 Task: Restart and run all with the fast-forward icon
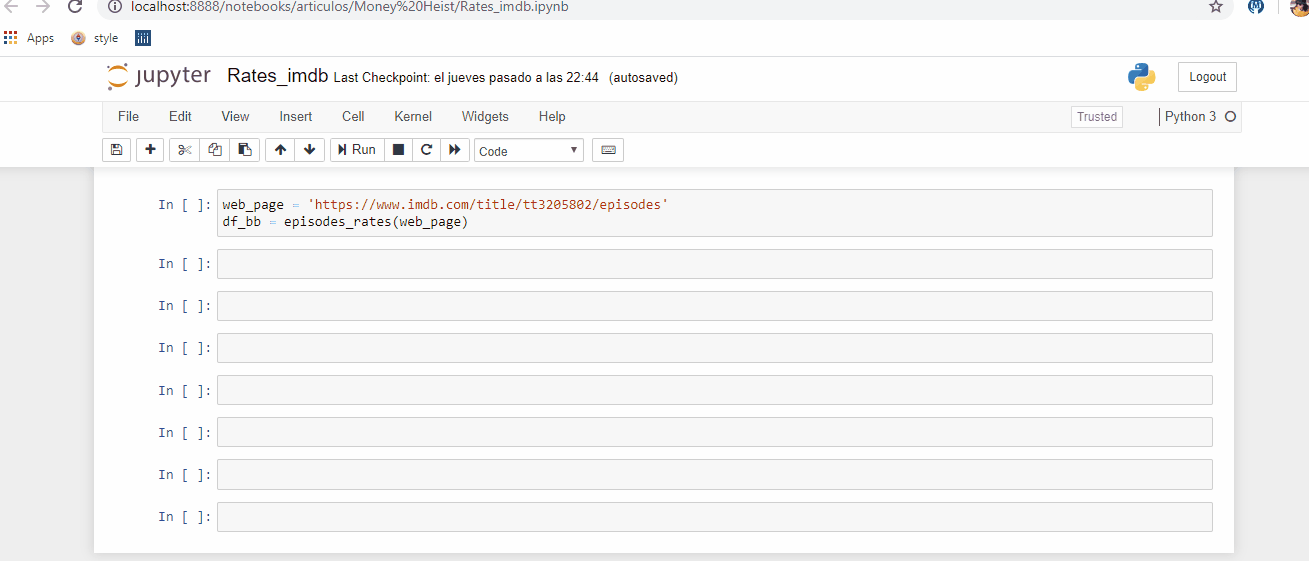(455, 150)
